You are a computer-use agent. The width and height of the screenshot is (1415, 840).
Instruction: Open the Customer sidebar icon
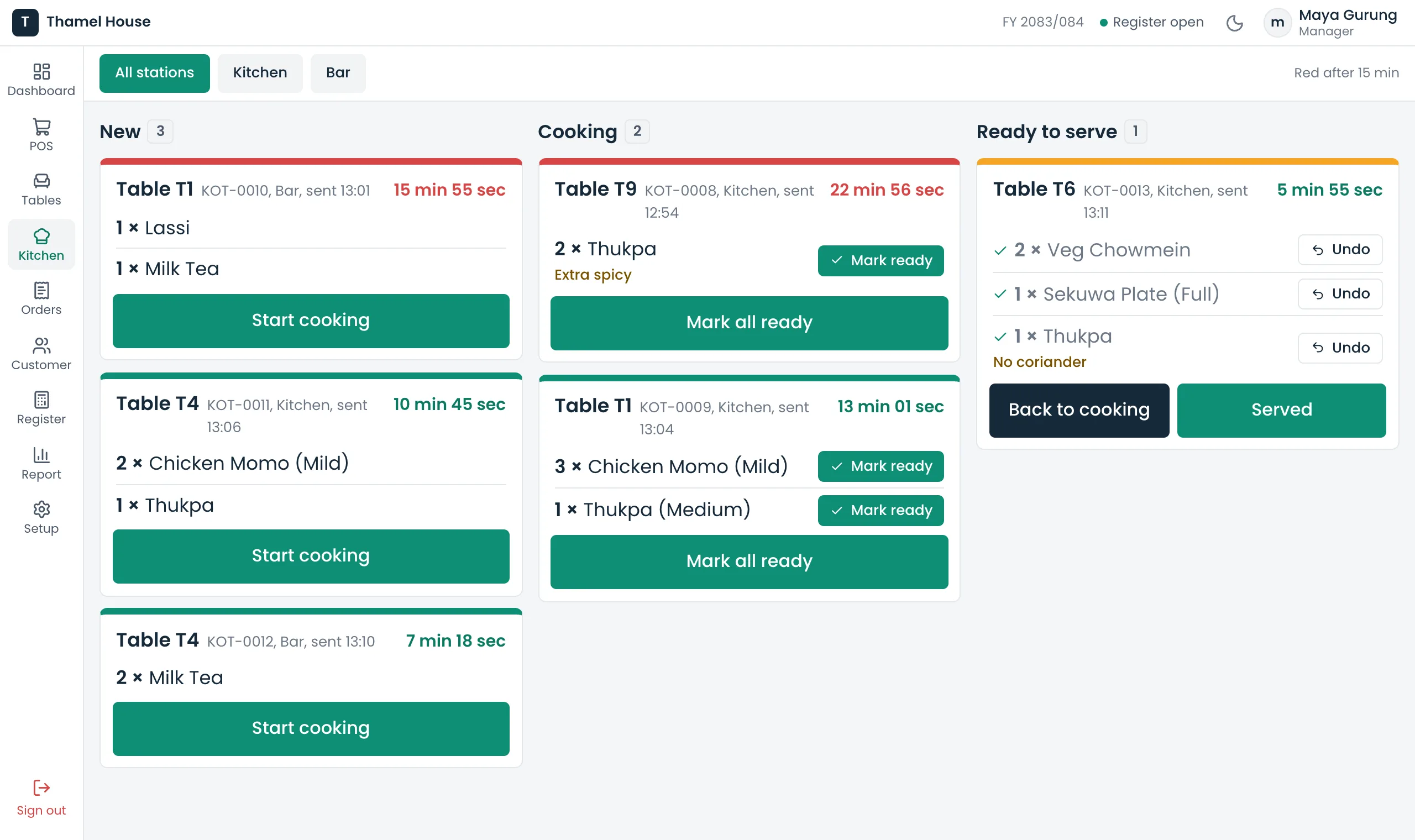pos(41,345)
